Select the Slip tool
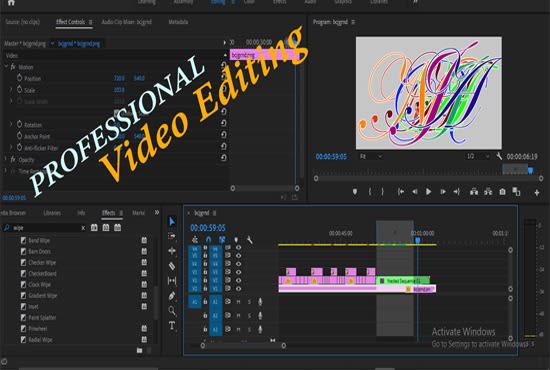This screenshot has height=370, width=550. click(172, 281)
